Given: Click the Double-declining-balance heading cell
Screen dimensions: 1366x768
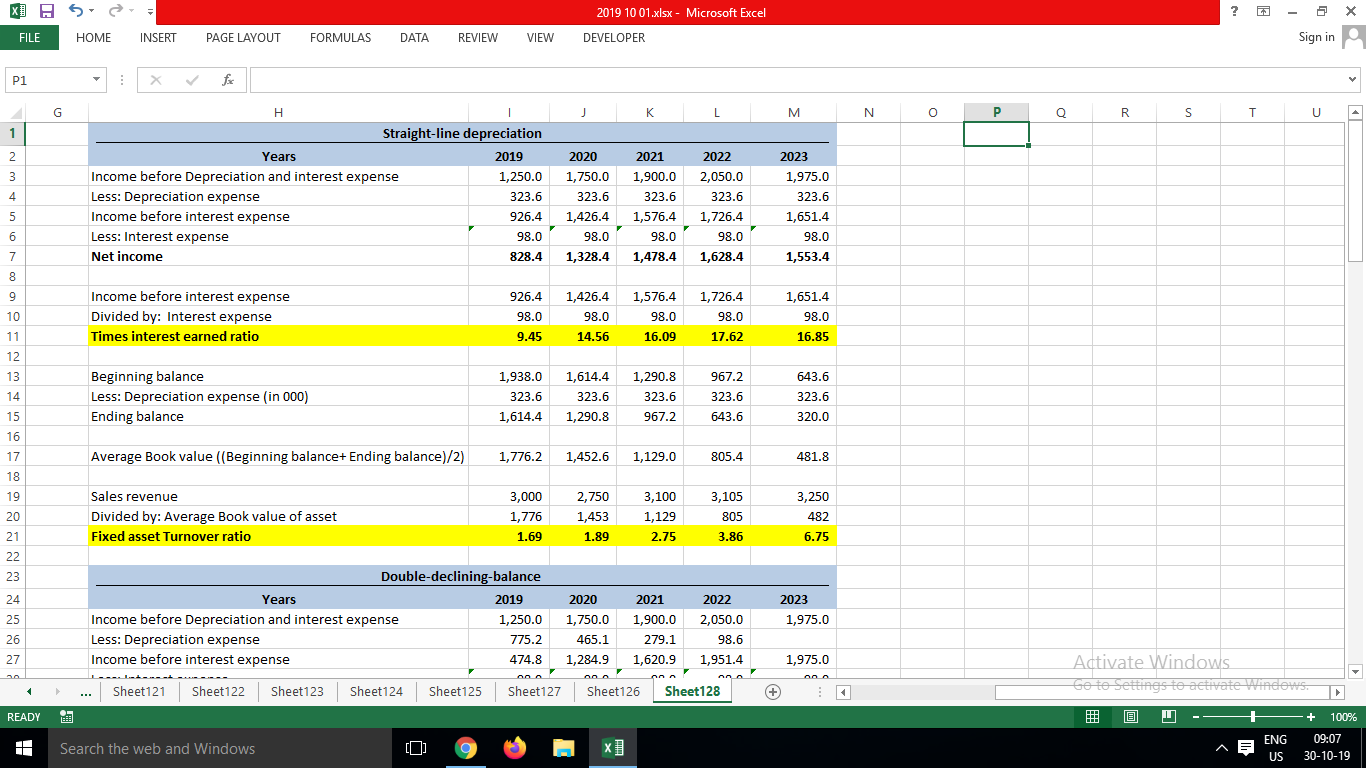Looking at the screenshot, I should [x=462, y=576].
